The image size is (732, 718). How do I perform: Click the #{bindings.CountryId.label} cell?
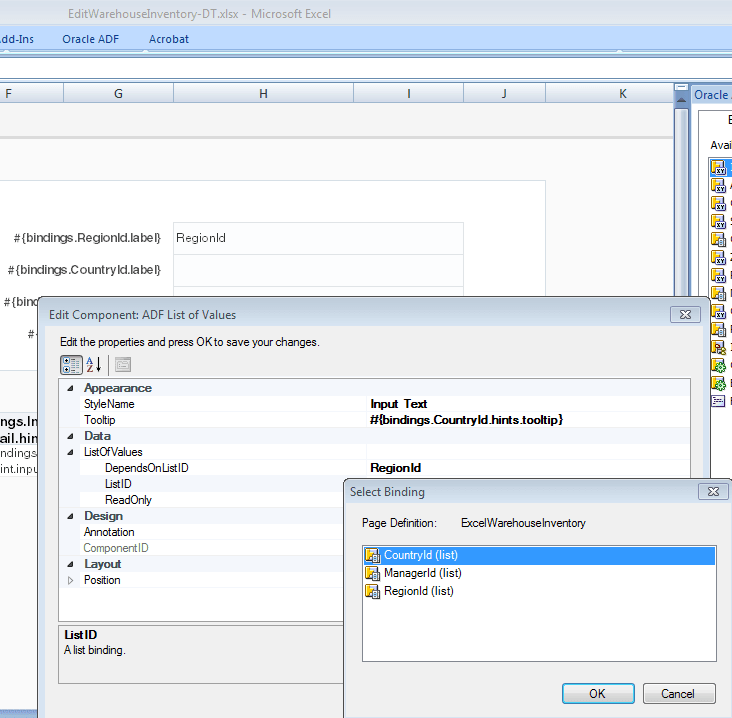click(x=84, y=270)
